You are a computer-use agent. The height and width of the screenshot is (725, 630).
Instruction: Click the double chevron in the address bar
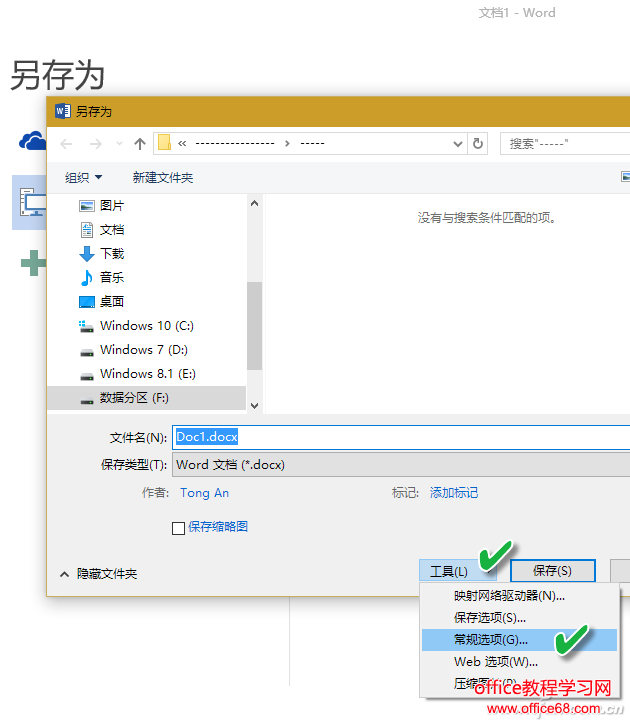[x=182, y=144]
